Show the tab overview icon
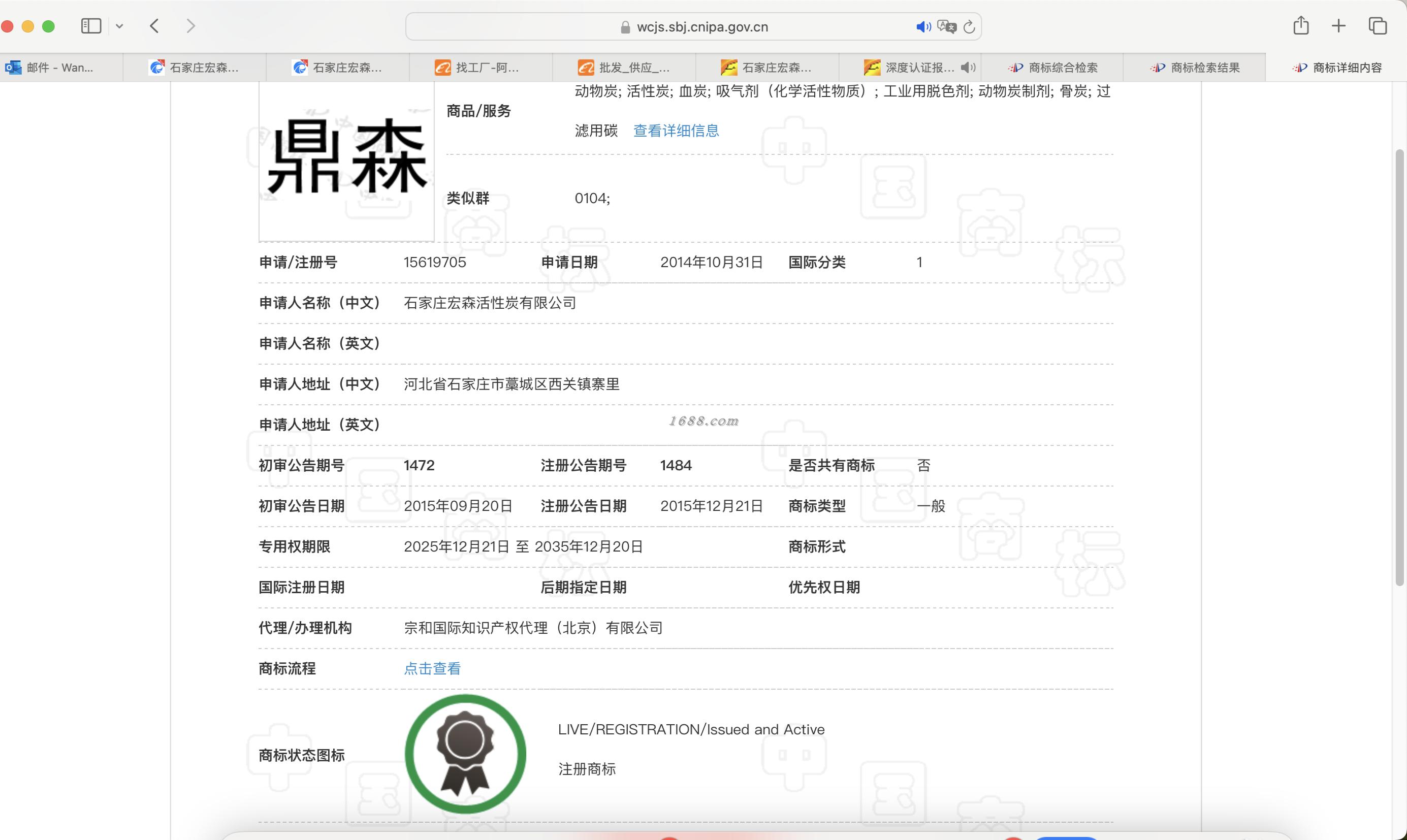Screen dimensions: 1407x840 point(1377,26)
